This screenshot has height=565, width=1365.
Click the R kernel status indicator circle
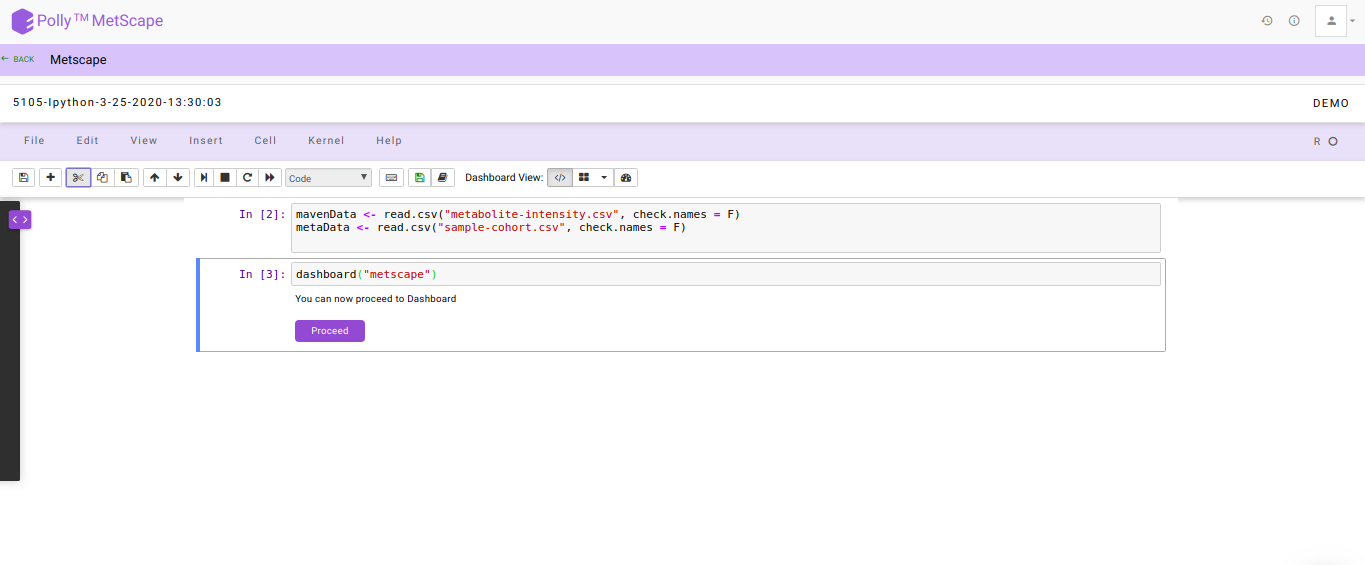[1332, 141]
